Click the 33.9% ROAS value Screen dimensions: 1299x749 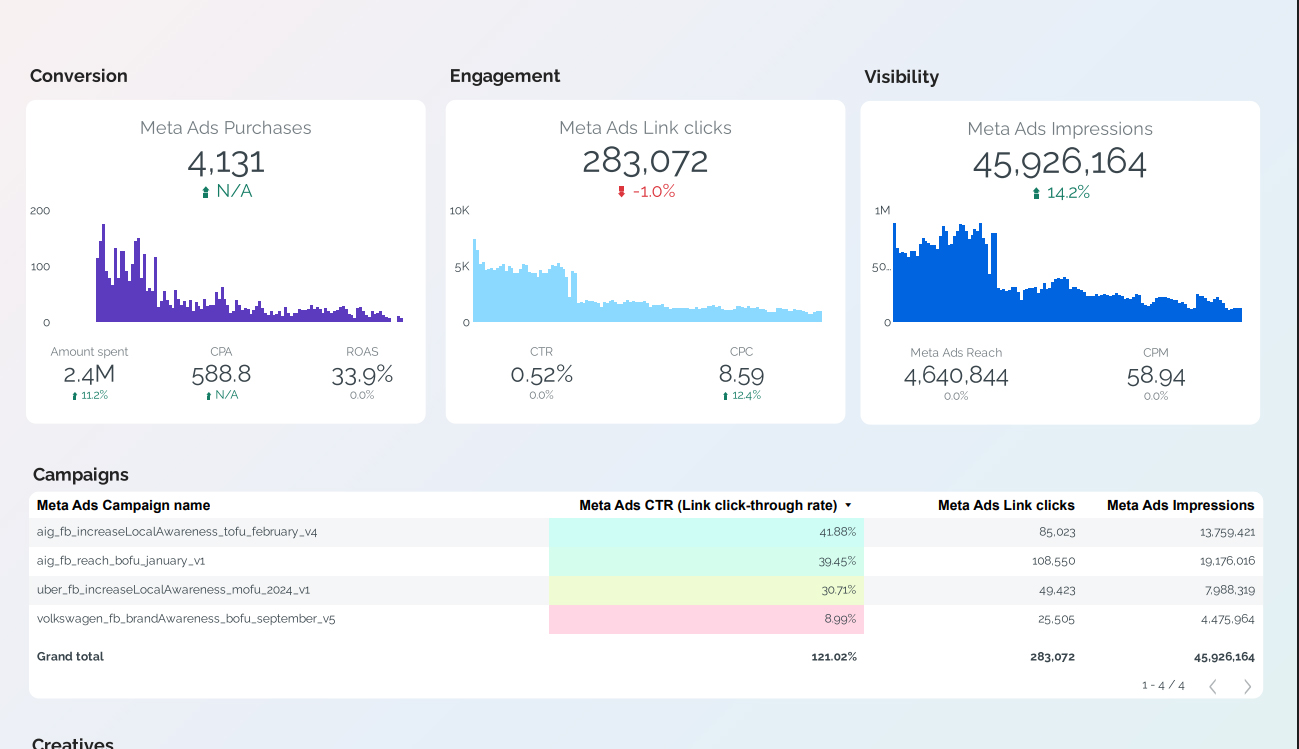[362, 375]
